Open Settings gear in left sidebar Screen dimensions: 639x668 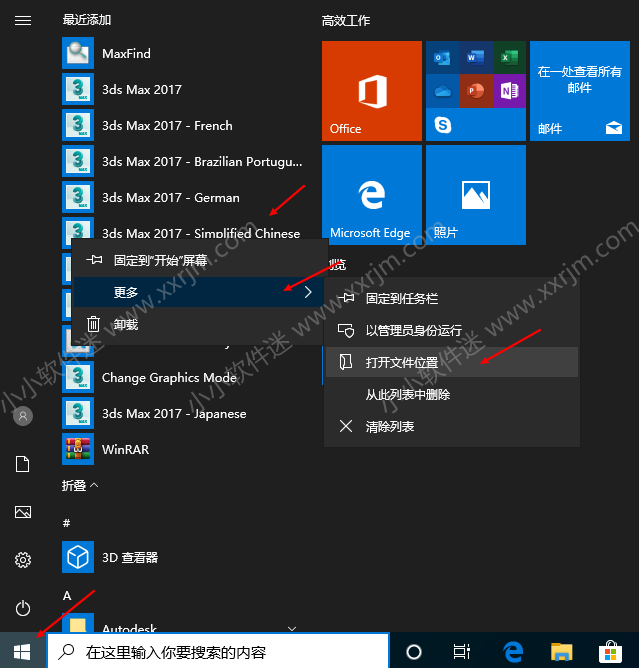coord(23,560)
